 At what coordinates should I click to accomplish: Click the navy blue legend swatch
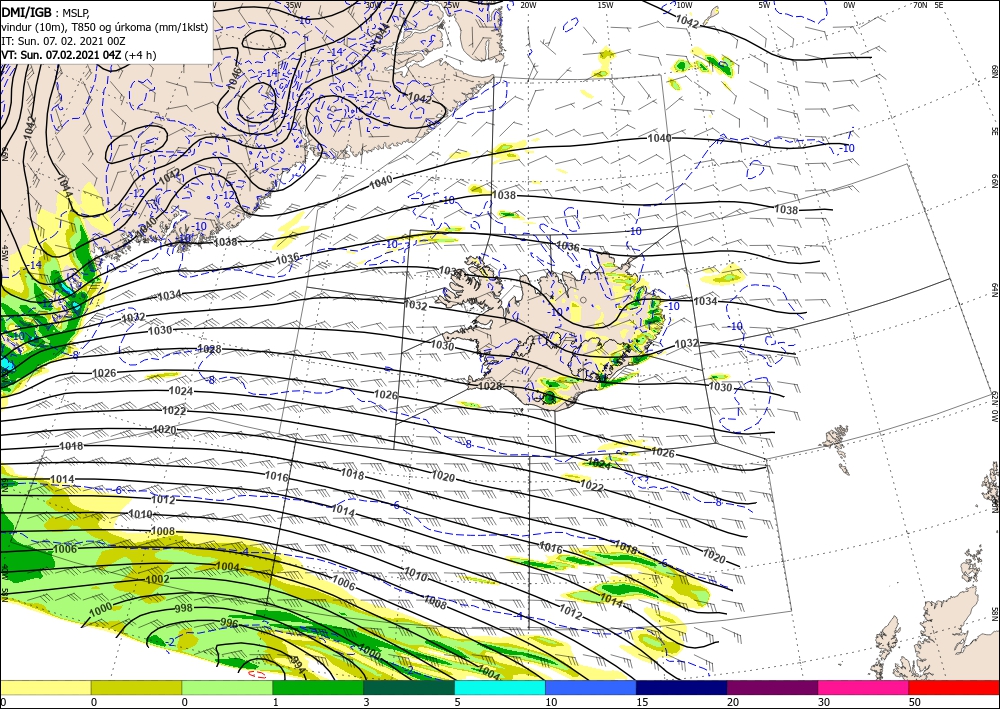[682, 687]
